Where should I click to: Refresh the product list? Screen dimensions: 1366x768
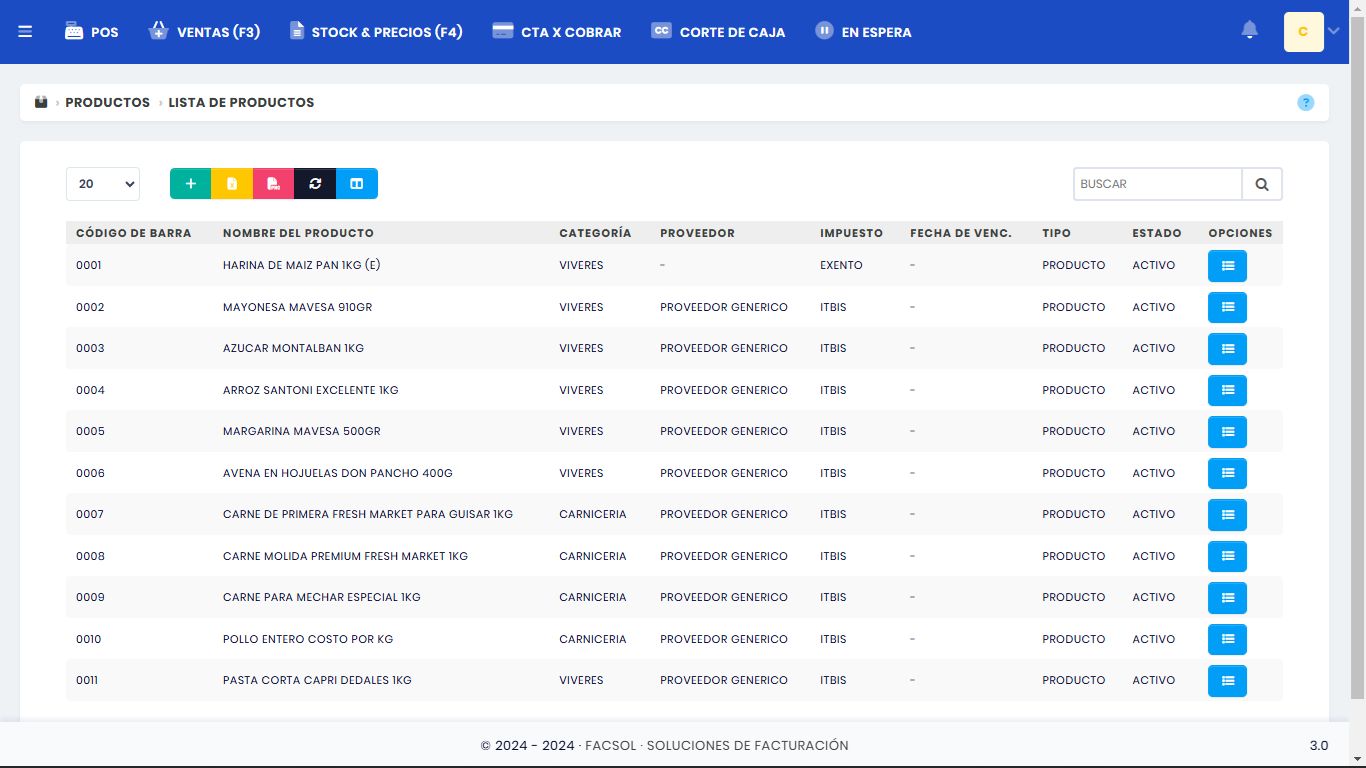pos(315,184)
